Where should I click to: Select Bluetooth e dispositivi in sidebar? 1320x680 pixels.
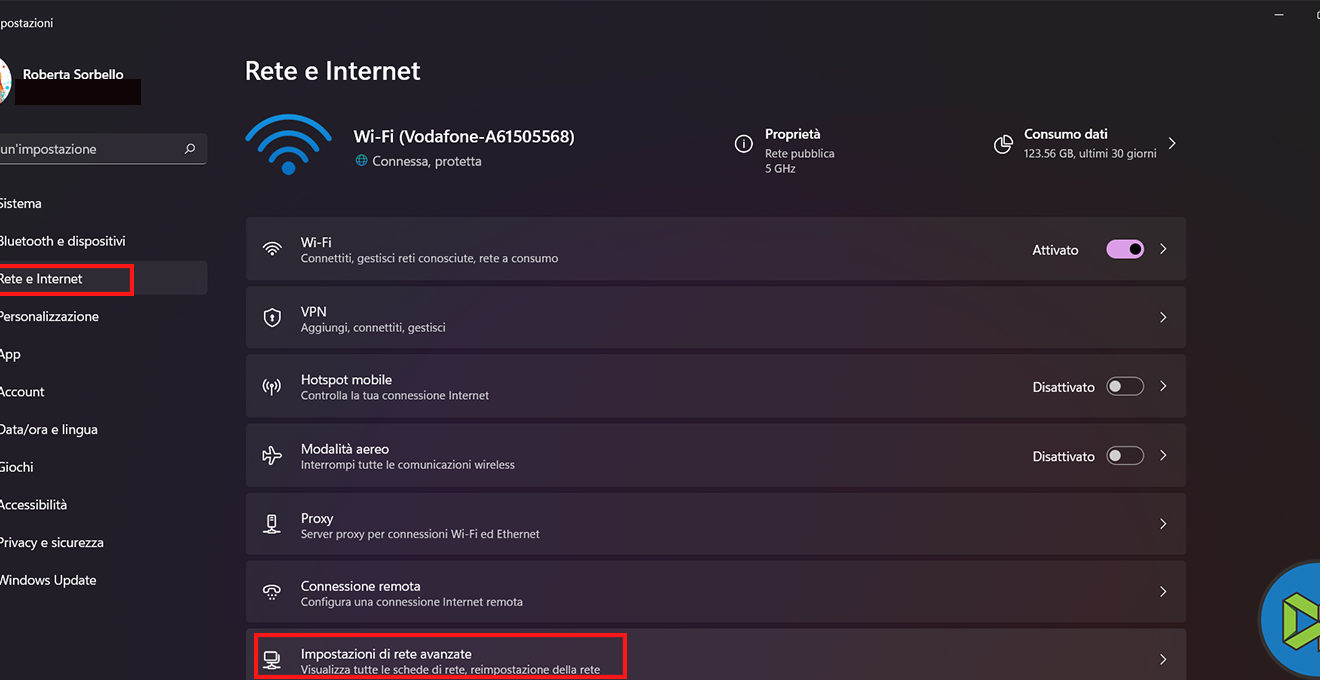tap(62, 241)
